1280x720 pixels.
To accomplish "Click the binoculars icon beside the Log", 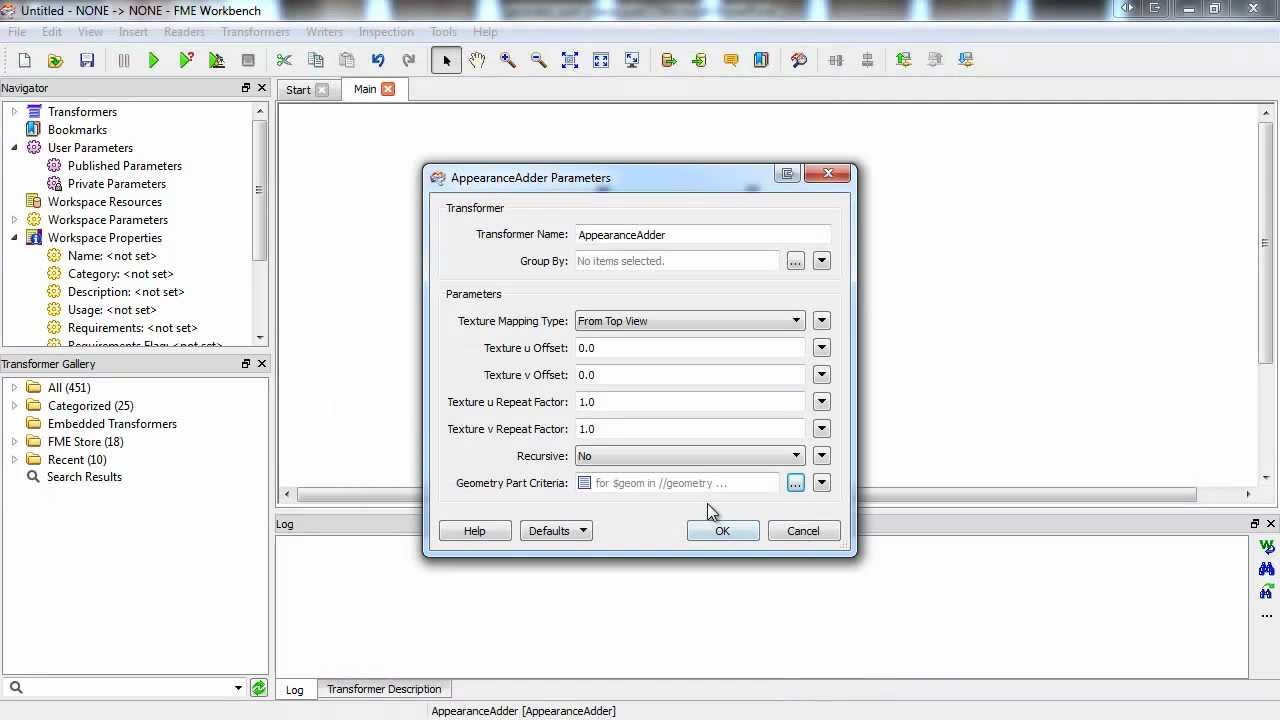I will (1266, 569).
